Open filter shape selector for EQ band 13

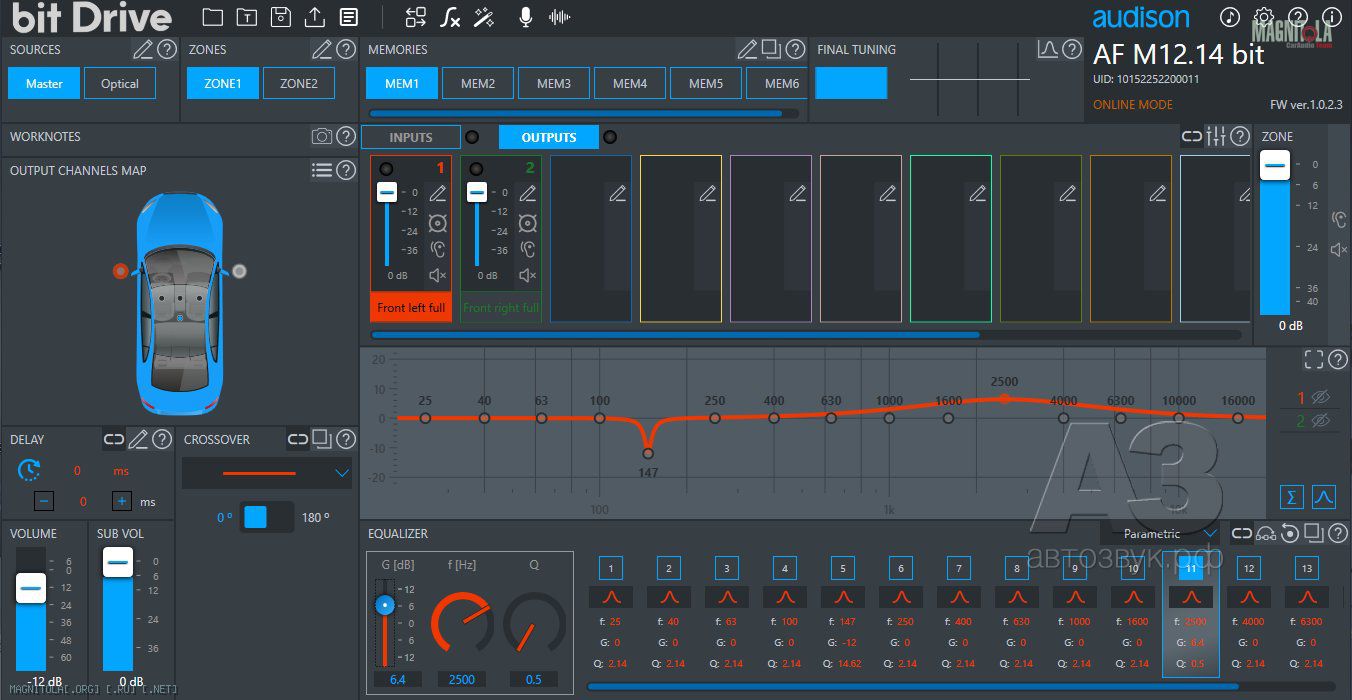1307,597
